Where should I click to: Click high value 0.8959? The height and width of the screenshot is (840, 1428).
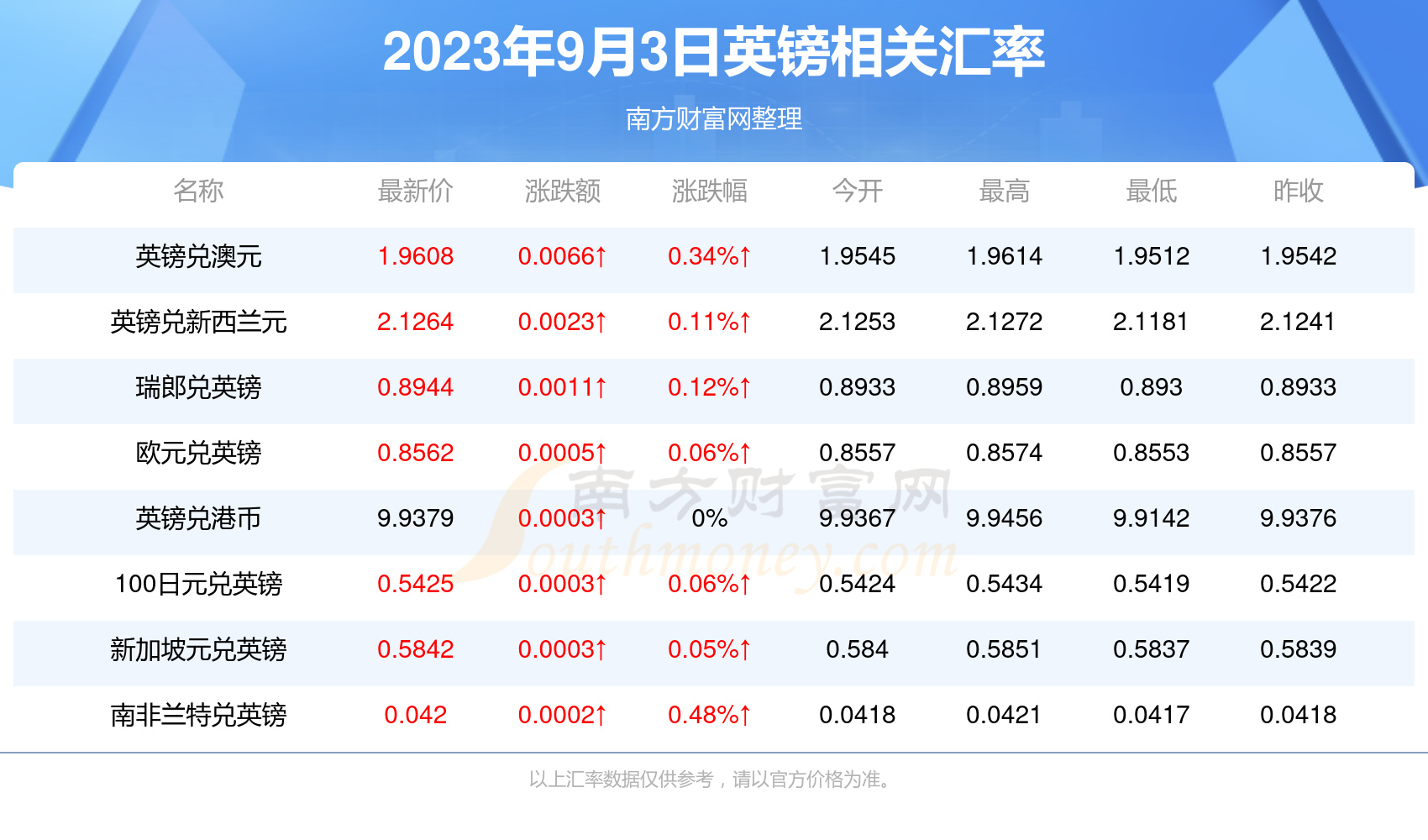coord(1004,387)
